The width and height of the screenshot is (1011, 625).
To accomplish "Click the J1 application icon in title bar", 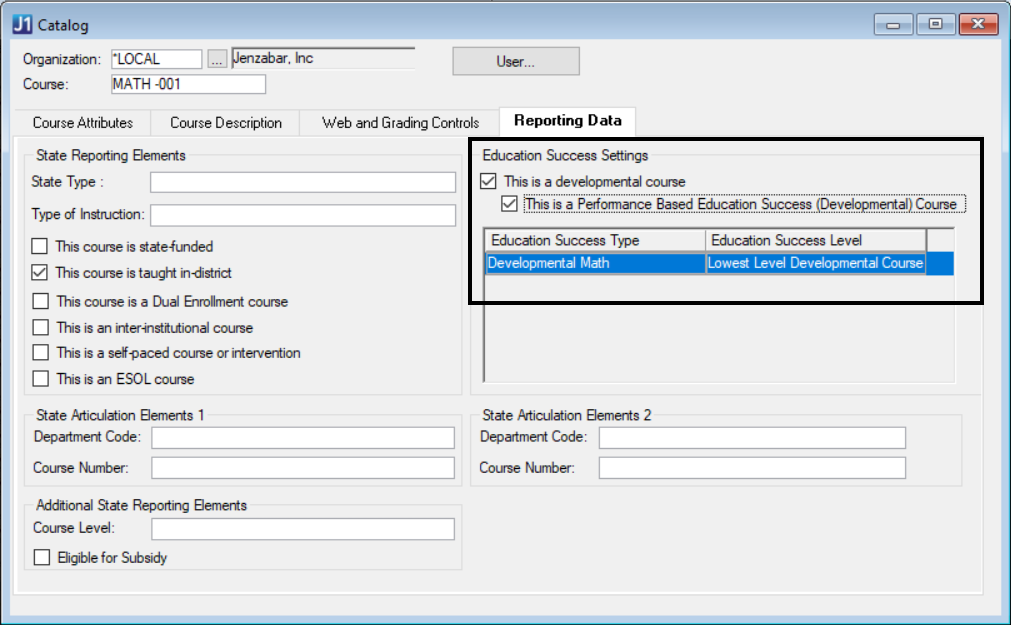I will coord(22,24).
